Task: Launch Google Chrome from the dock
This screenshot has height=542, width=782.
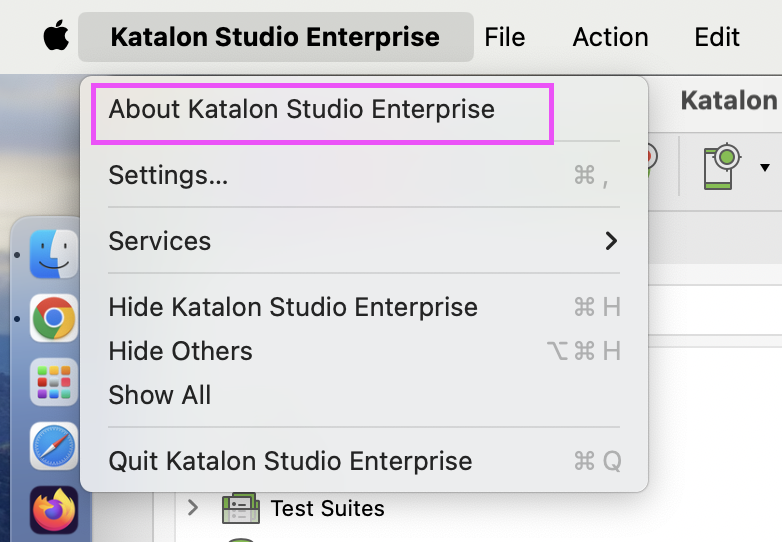Action: pyautogui.click(x=54, y=319)
